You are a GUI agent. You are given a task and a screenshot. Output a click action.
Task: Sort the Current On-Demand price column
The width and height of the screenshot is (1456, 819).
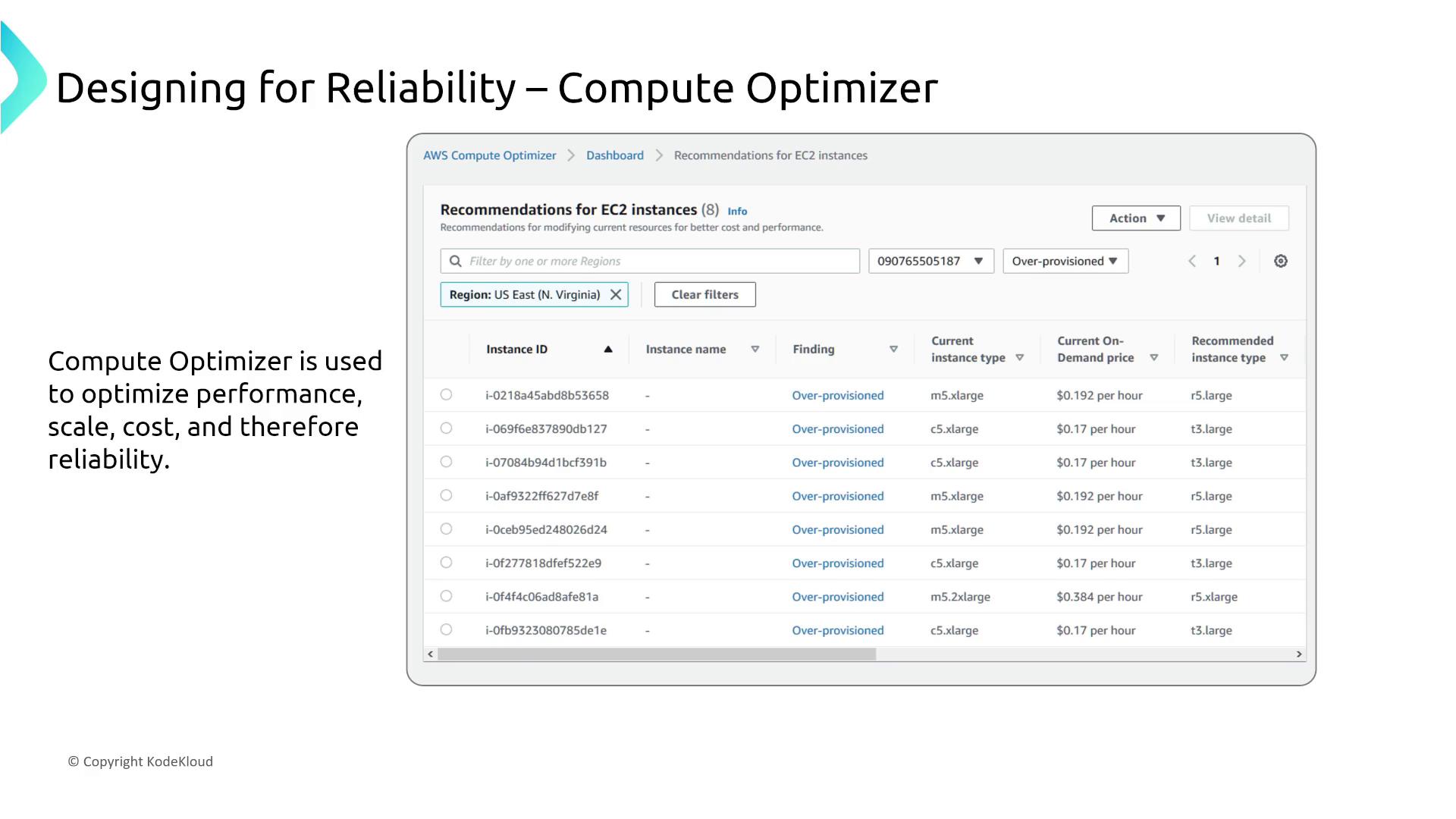click(1153, 358)
